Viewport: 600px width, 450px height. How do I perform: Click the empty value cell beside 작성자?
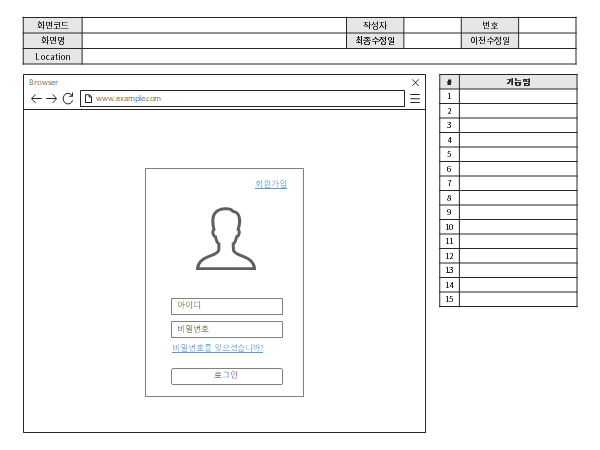point(432,25)
